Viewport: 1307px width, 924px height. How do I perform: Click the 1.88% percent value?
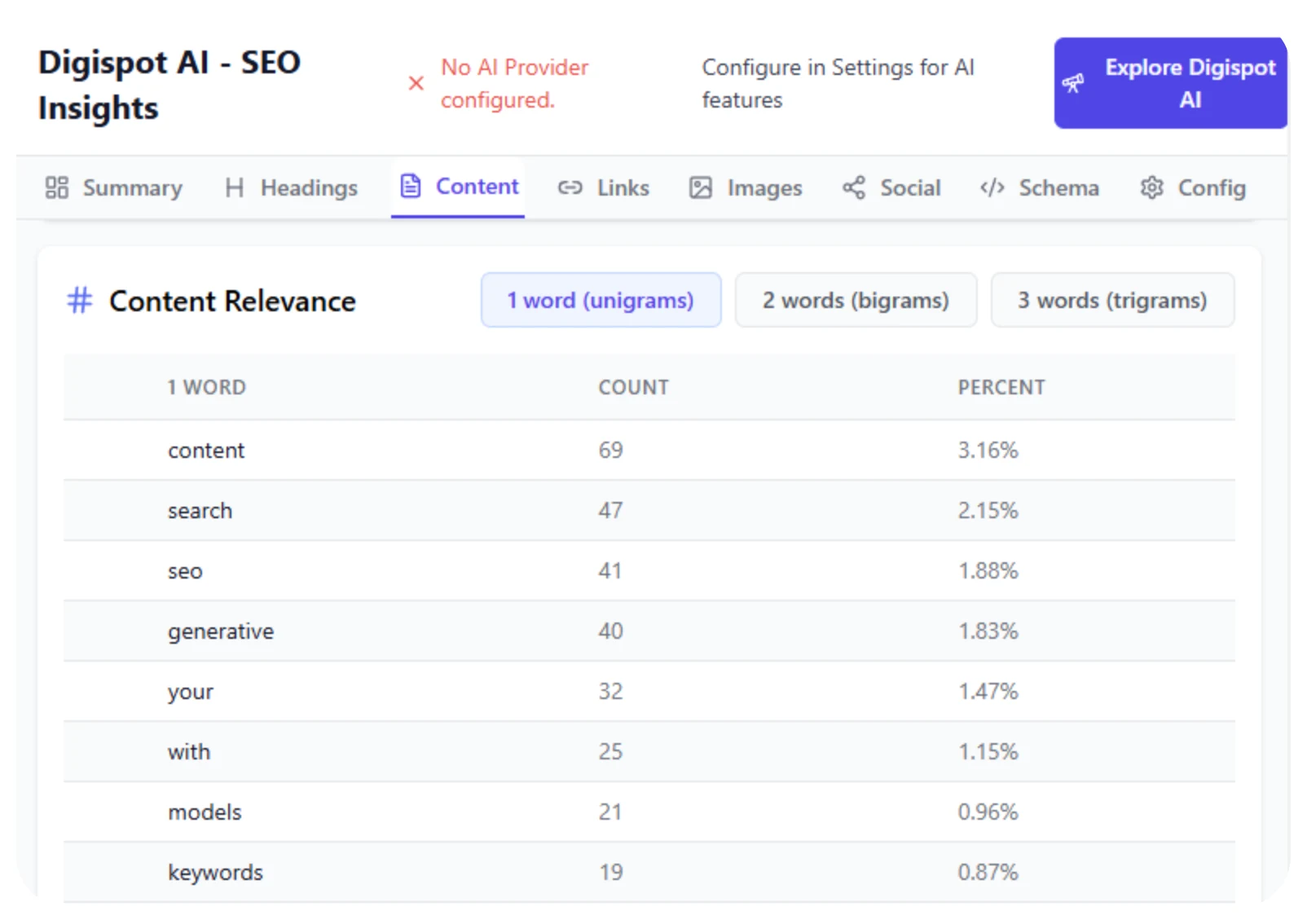pos(988,571)
